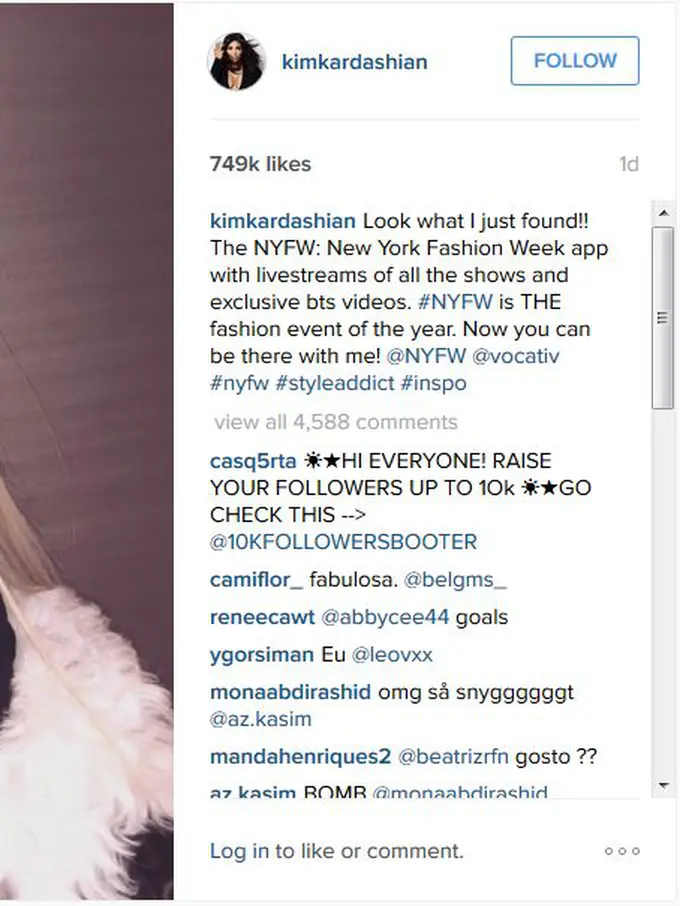The image size is (680, 906).
Task: Open the #inspo hashtag
Action: (433, 383)
